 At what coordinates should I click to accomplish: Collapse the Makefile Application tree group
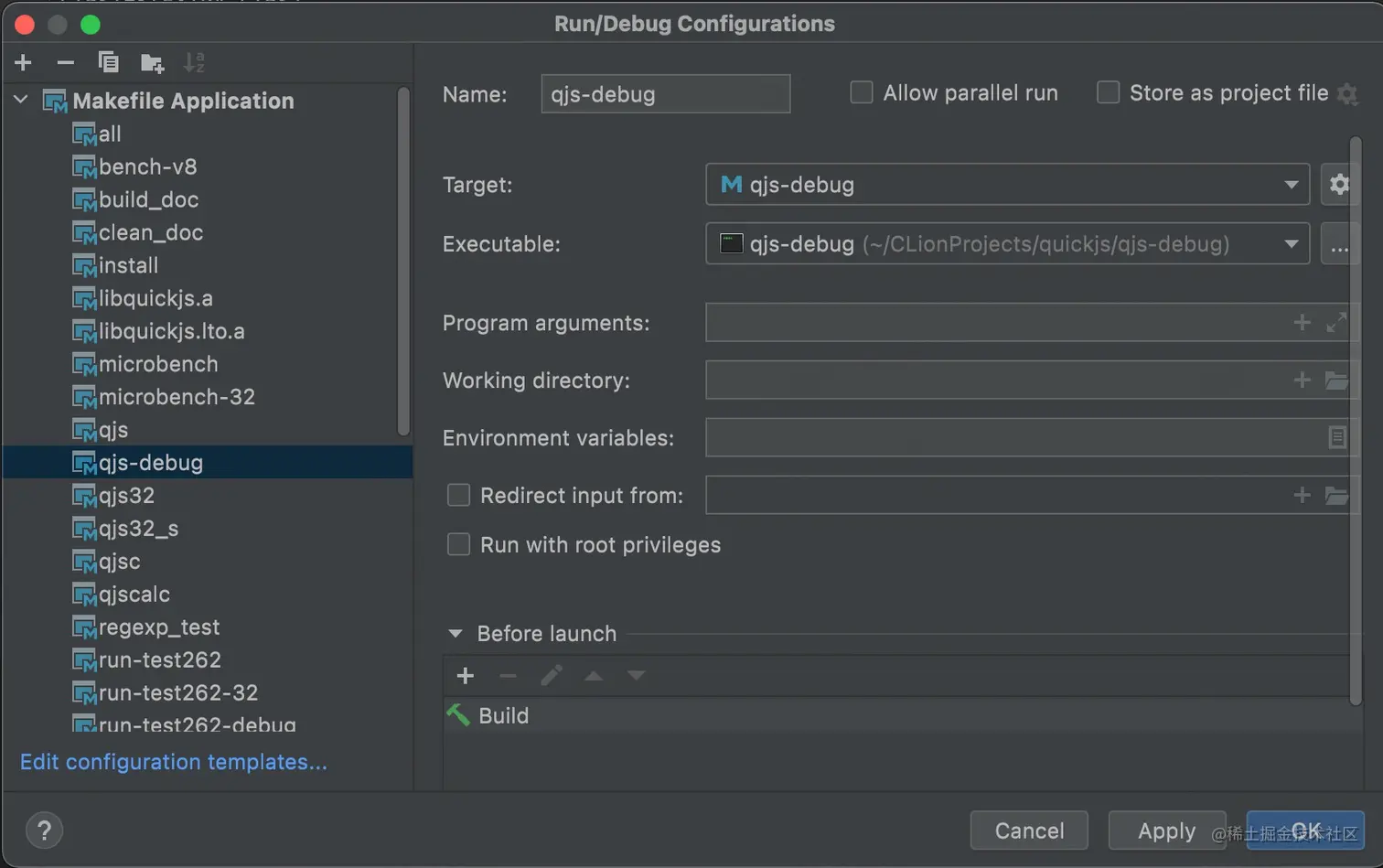[x=21, y=100]
